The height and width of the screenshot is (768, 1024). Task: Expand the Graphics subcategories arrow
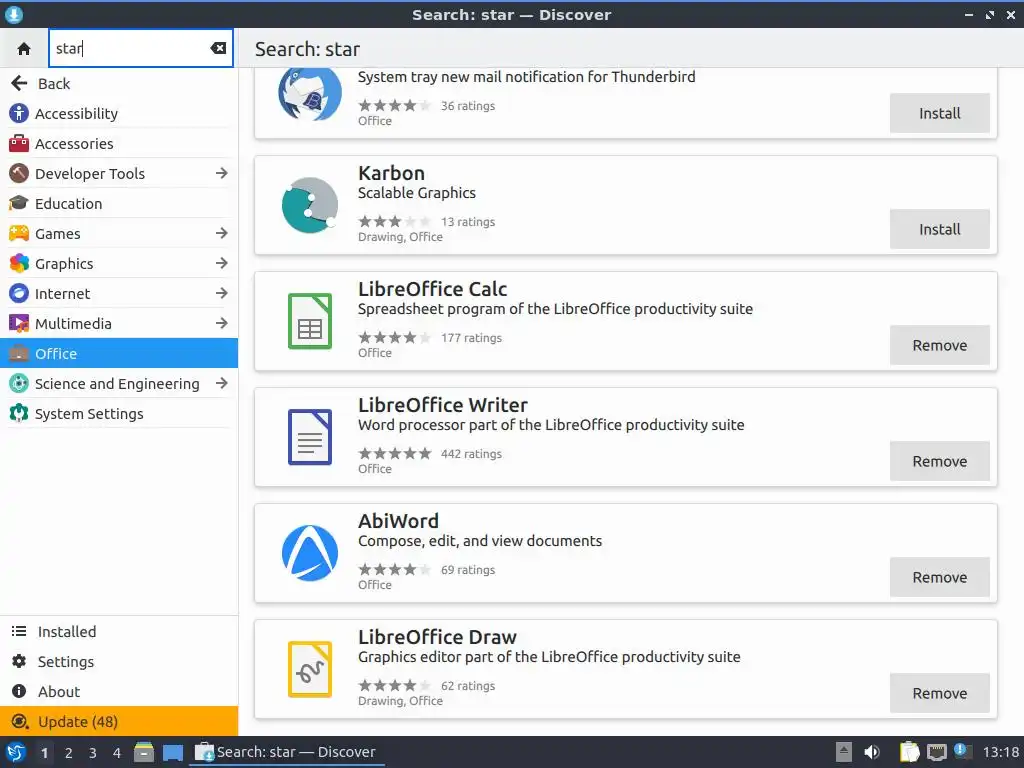point(221,263)
